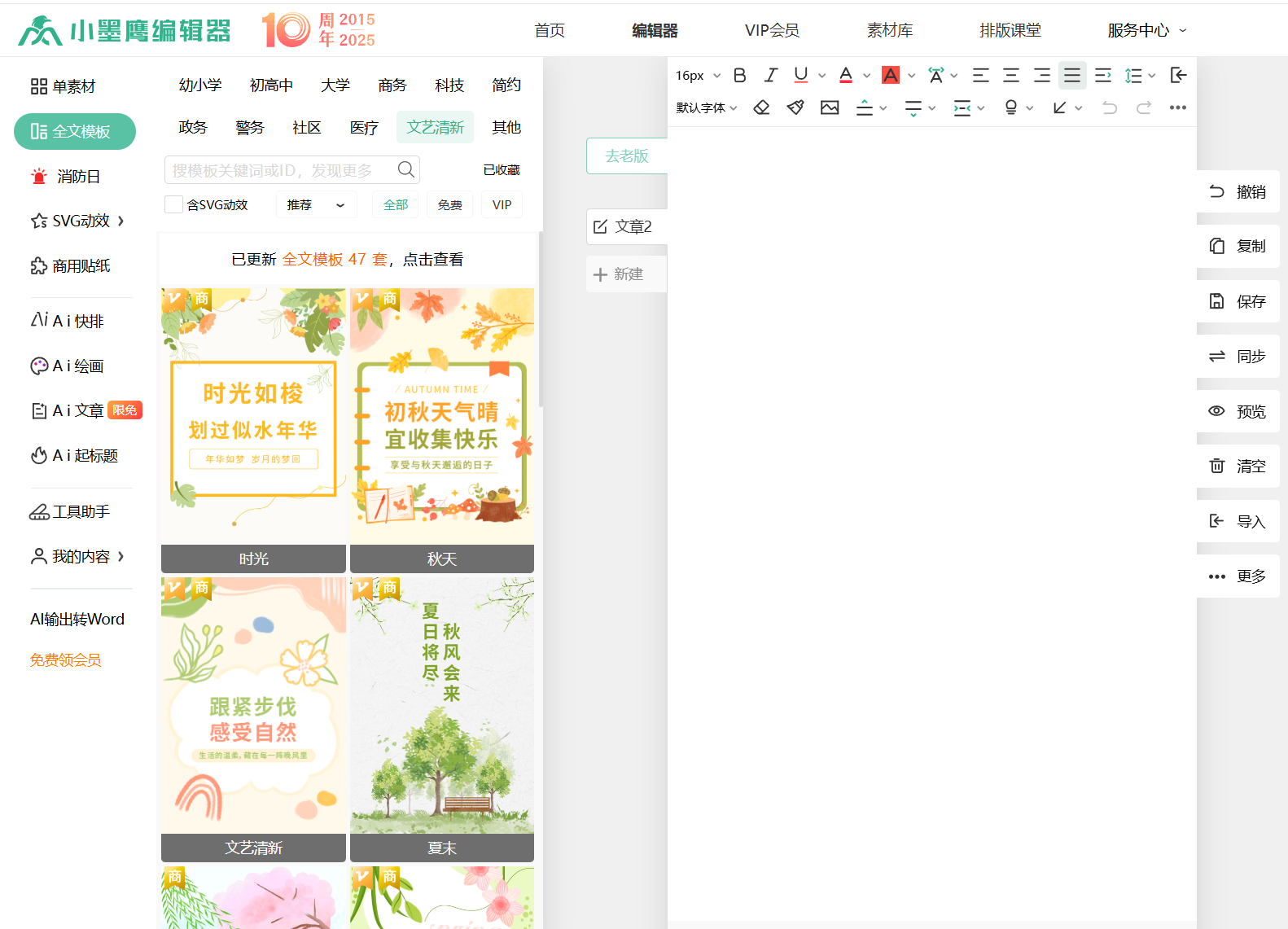Click the eraser clear-format icon
The height and width of the screenshot is (929, 1288).
(761, 107)
